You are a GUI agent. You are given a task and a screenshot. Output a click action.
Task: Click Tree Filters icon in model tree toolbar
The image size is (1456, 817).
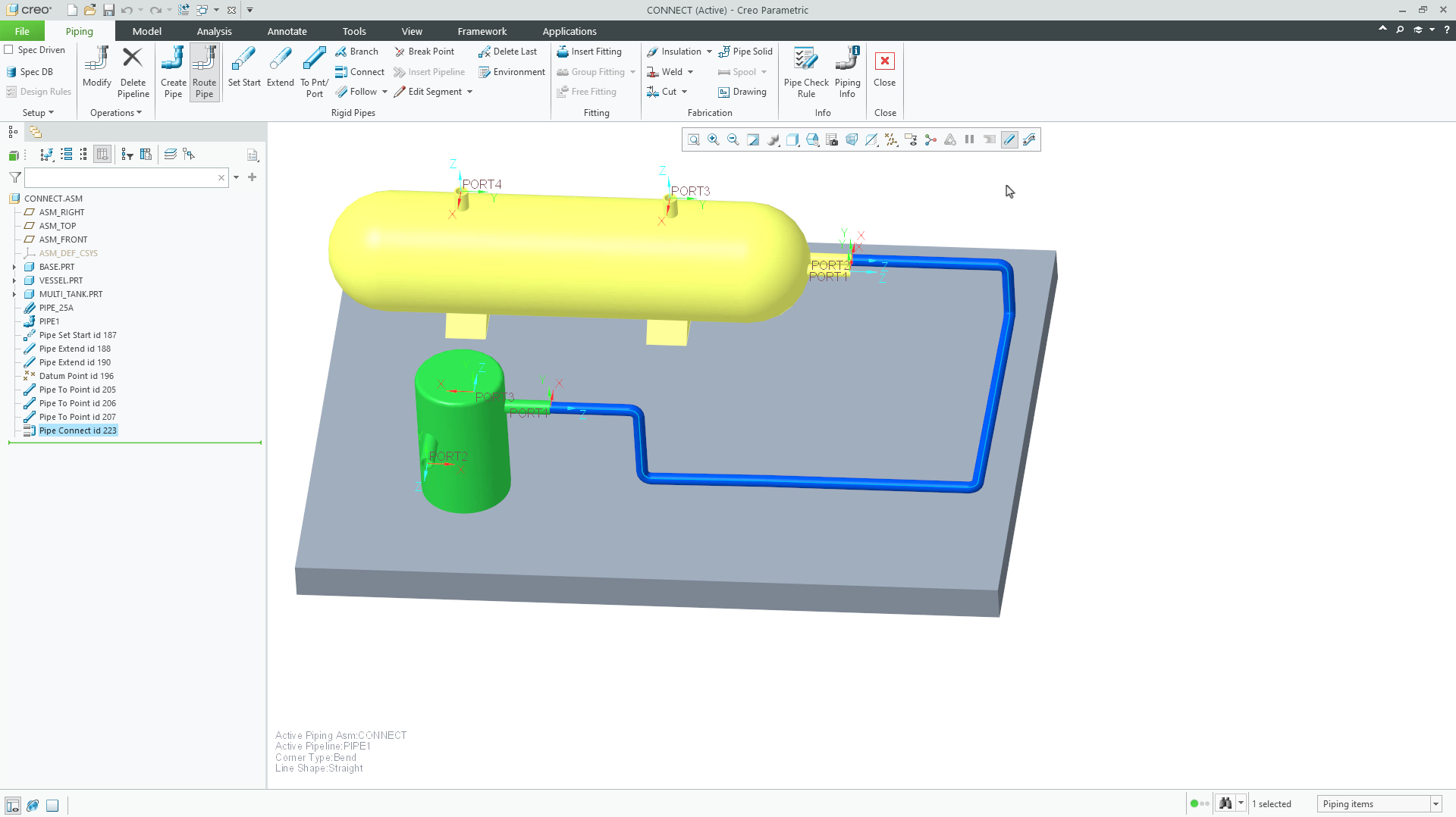tap(127, 155)
